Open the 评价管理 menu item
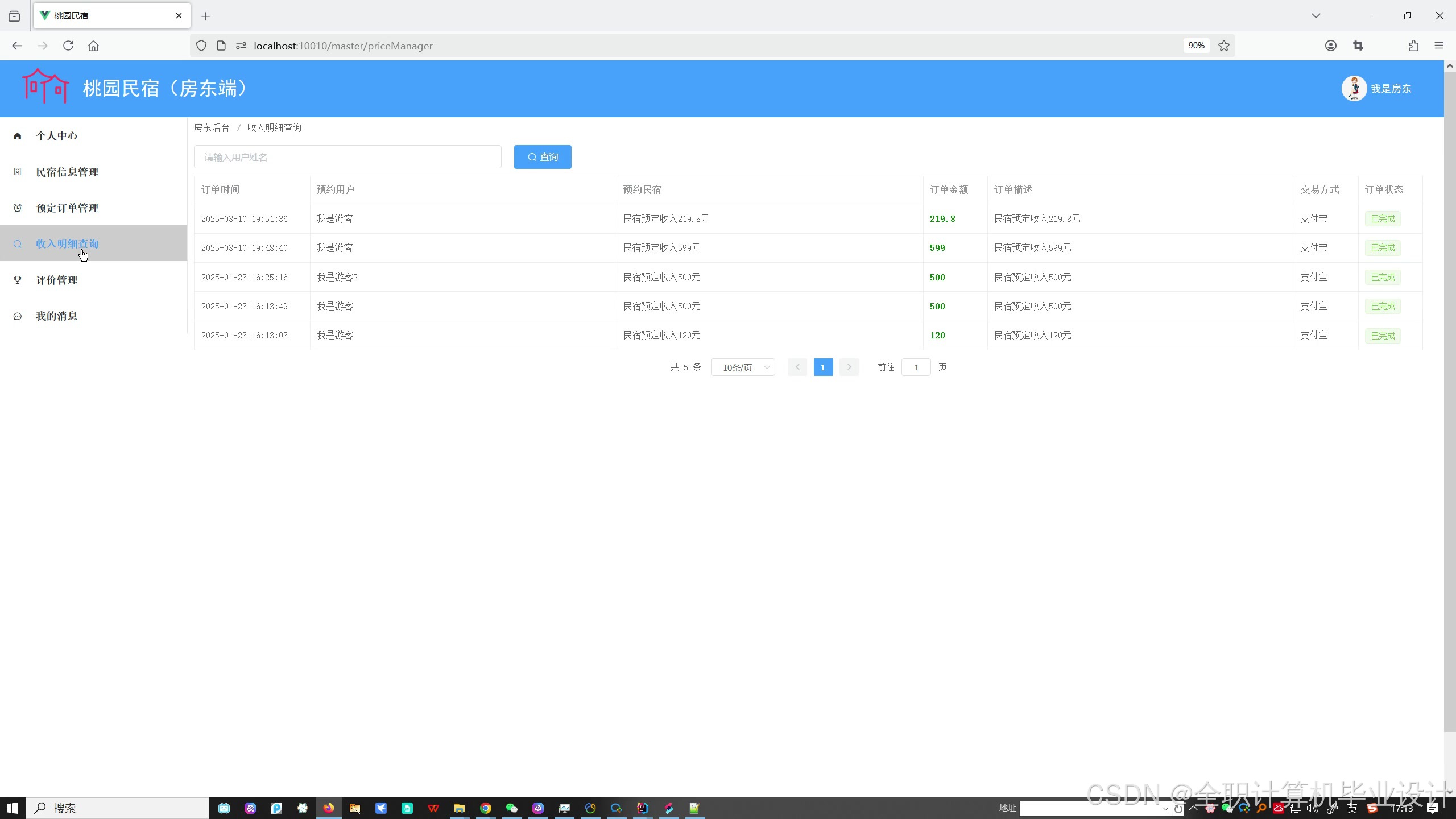 pos(57,280)
